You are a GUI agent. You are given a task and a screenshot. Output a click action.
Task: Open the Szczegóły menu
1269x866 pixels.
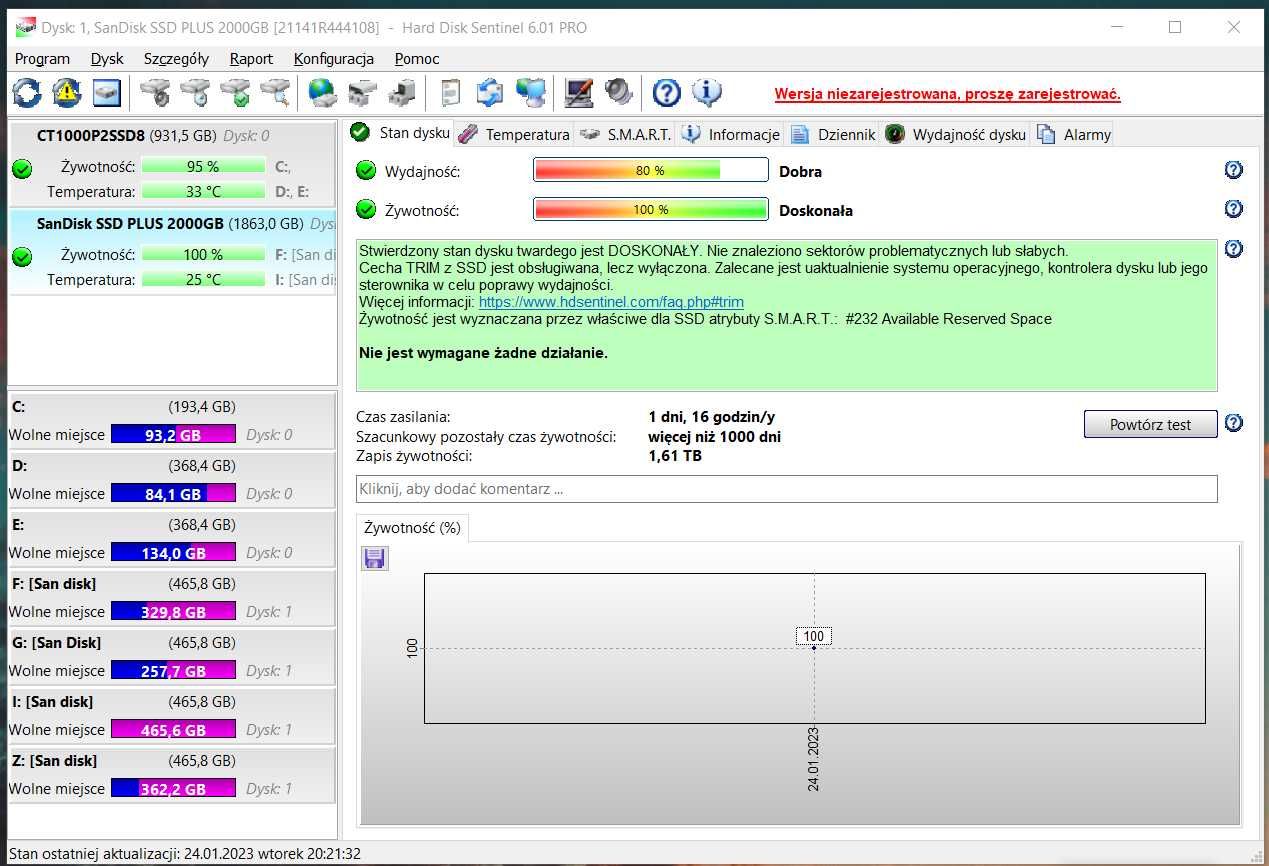176,59
